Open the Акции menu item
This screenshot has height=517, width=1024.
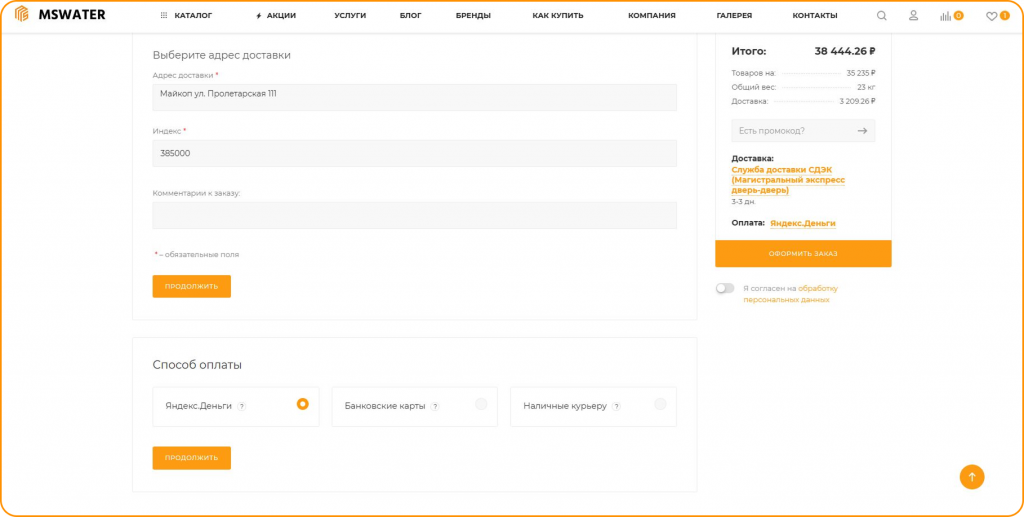[x=276, y=16]
